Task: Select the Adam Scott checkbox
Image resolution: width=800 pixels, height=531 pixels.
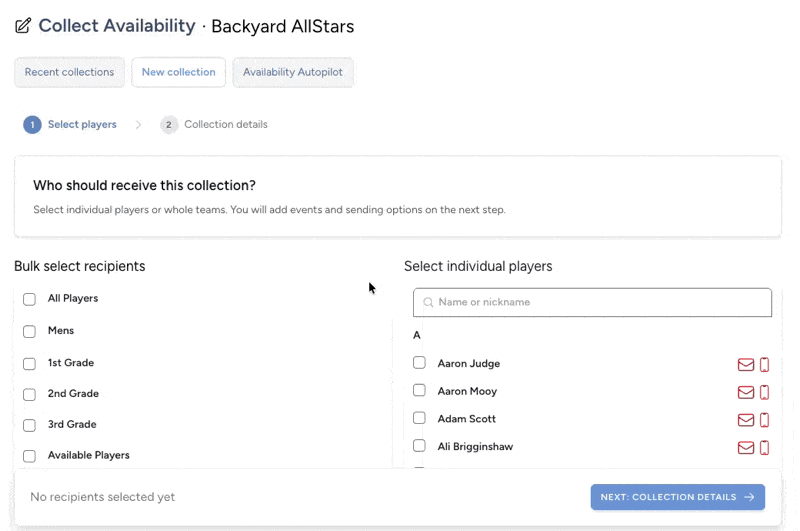Action: 419,418
